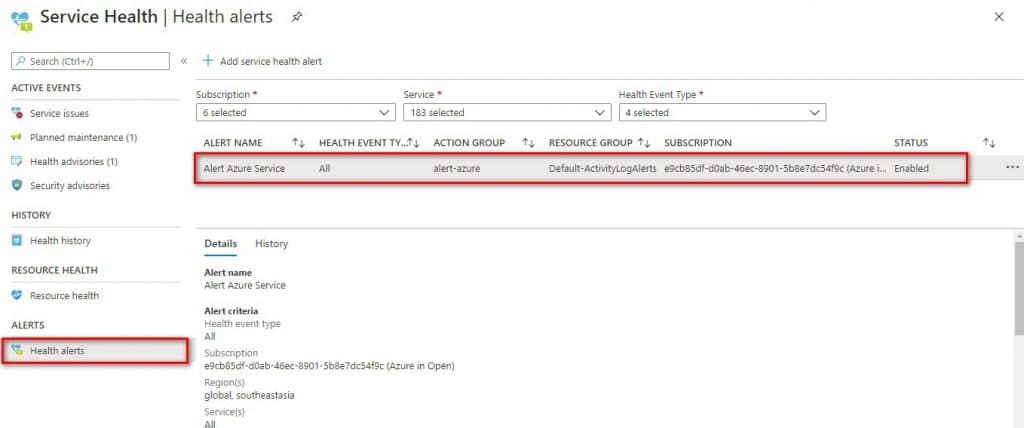Click the Service Health heart logo icon
The image size is (1024, 428).
pos(22,20)
